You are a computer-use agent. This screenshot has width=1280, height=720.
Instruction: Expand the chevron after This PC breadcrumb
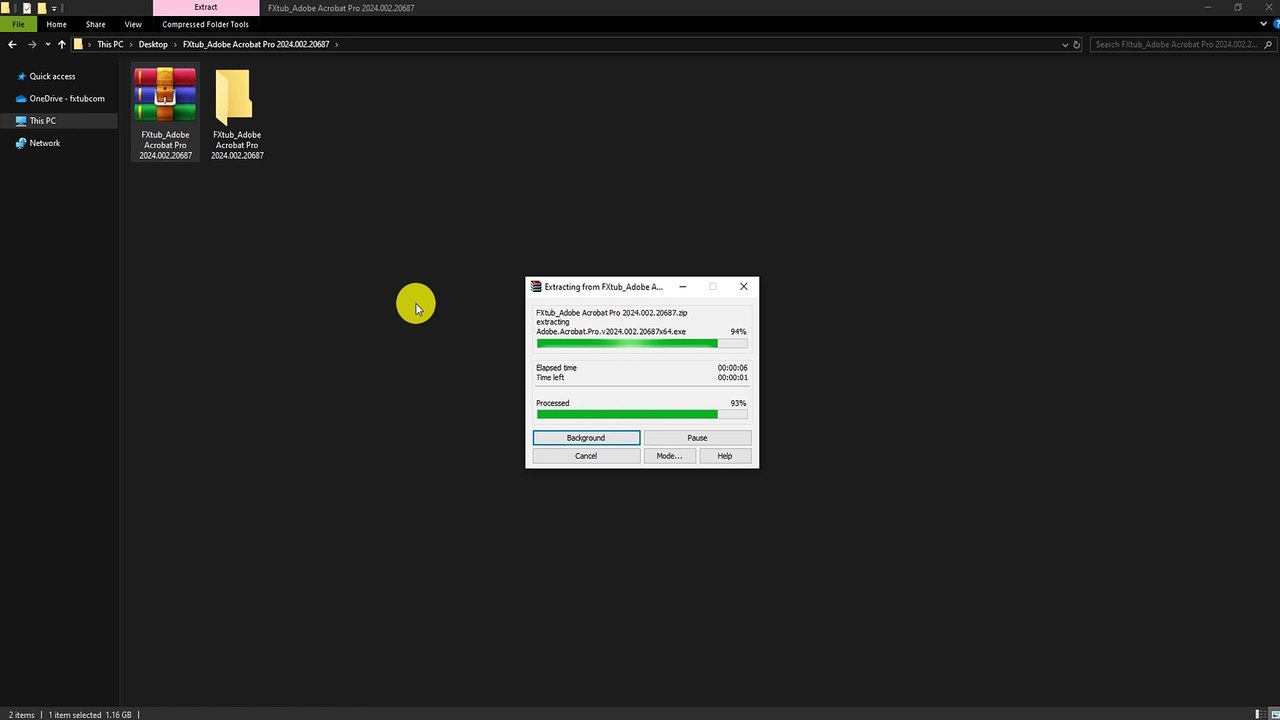click(x=131, y=44)
